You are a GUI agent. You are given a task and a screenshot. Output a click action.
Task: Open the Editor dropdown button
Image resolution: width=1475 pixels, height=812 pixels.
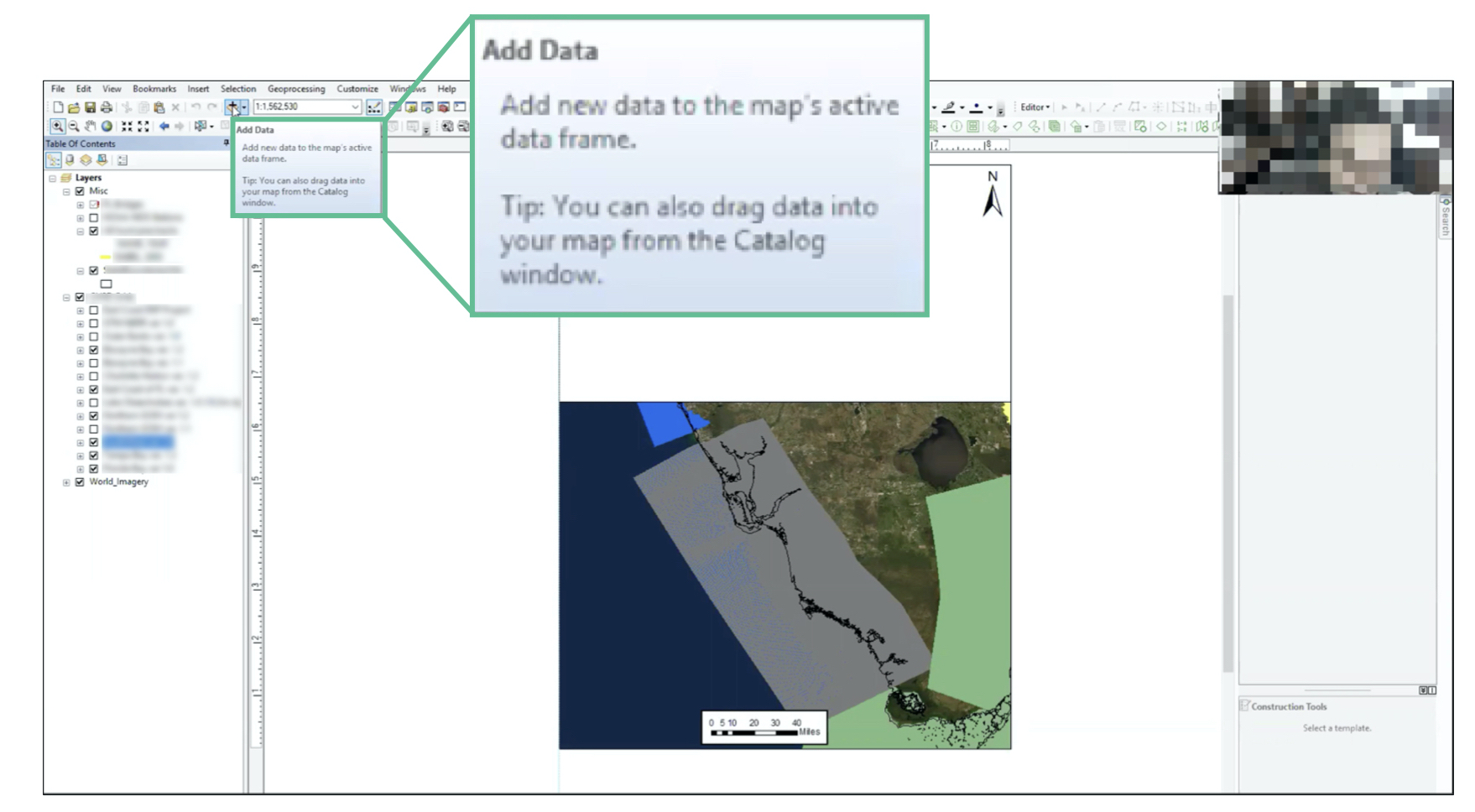pyautogui.click(x=1035, y=107)
